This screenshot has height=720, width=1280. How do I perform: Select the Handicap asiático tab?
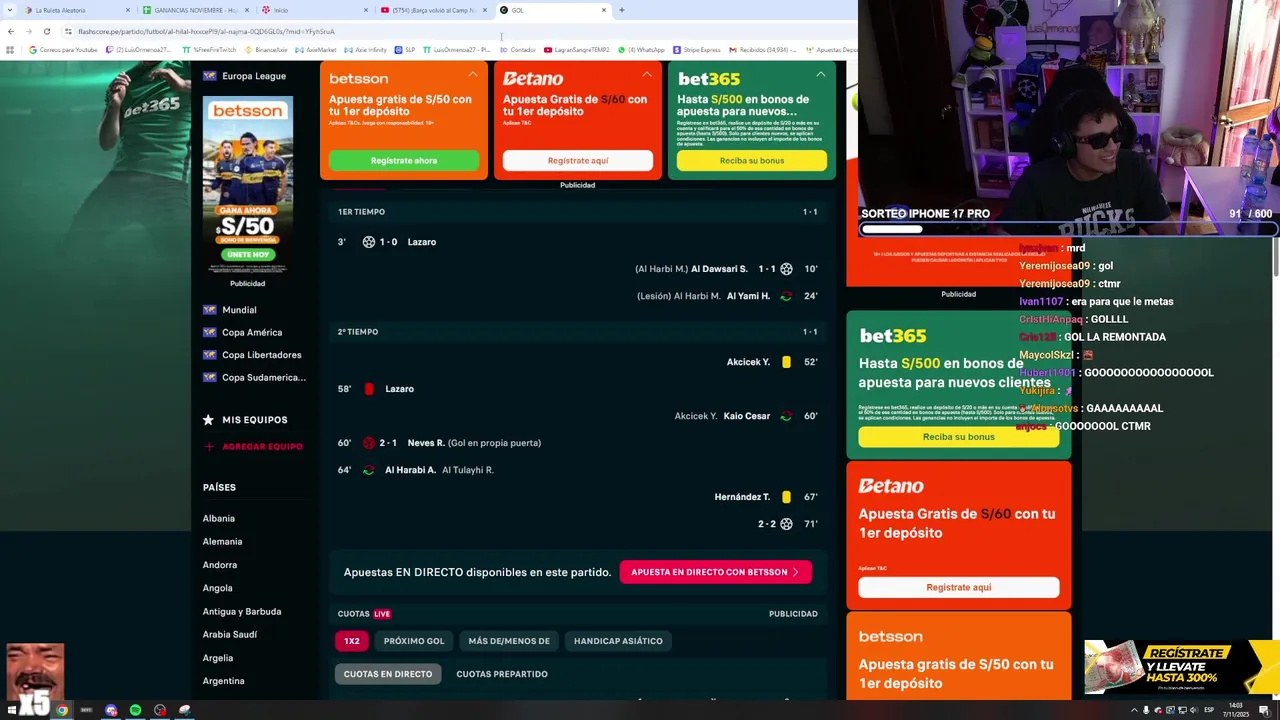[618, 641]
